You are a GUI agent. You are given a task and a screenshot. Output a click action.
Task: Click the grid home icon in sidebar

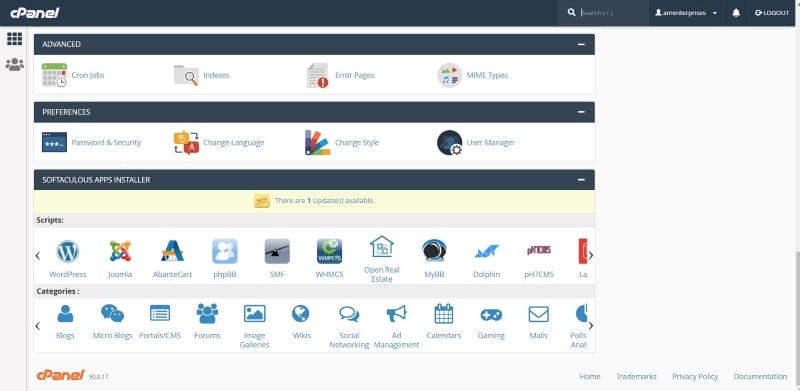pos(14,39)
